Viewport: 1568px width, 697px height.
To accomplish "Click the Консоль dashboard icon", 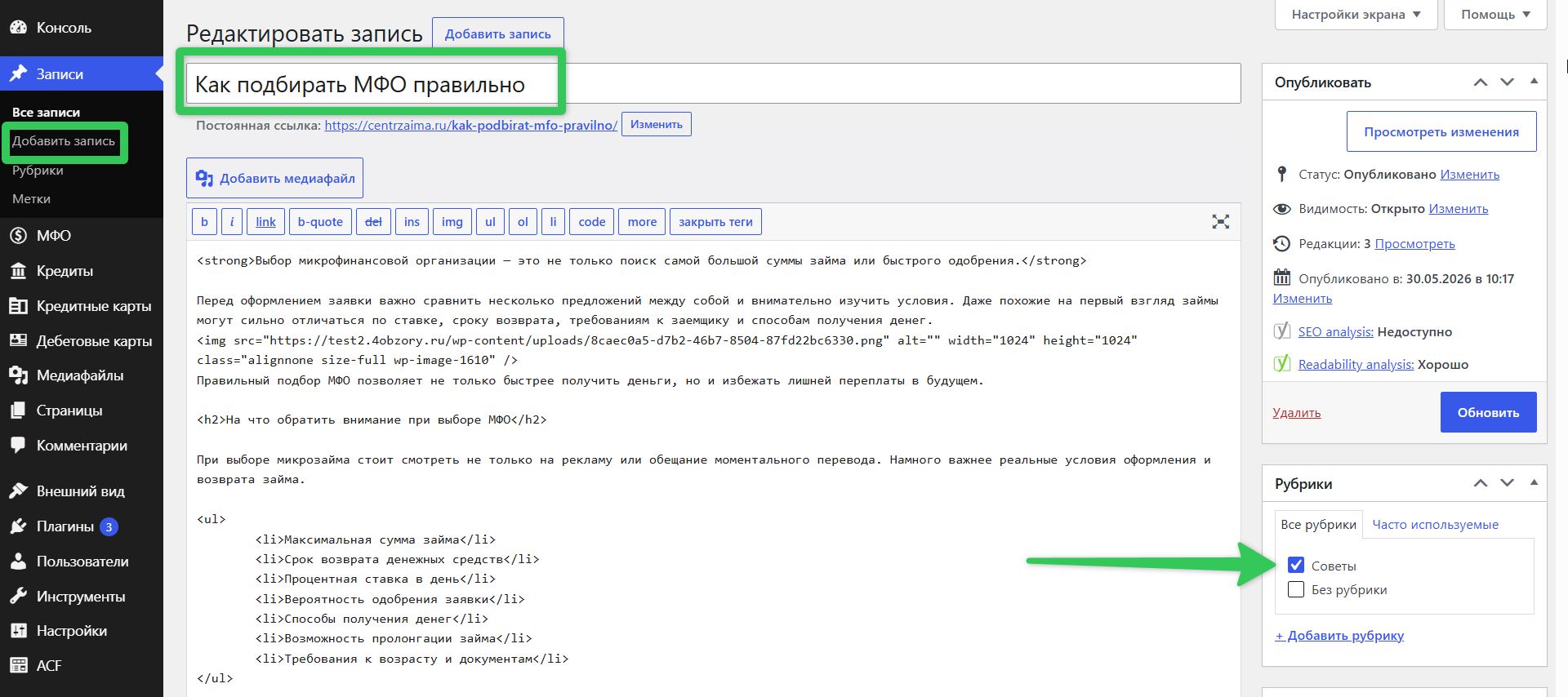I will (18, 27).
